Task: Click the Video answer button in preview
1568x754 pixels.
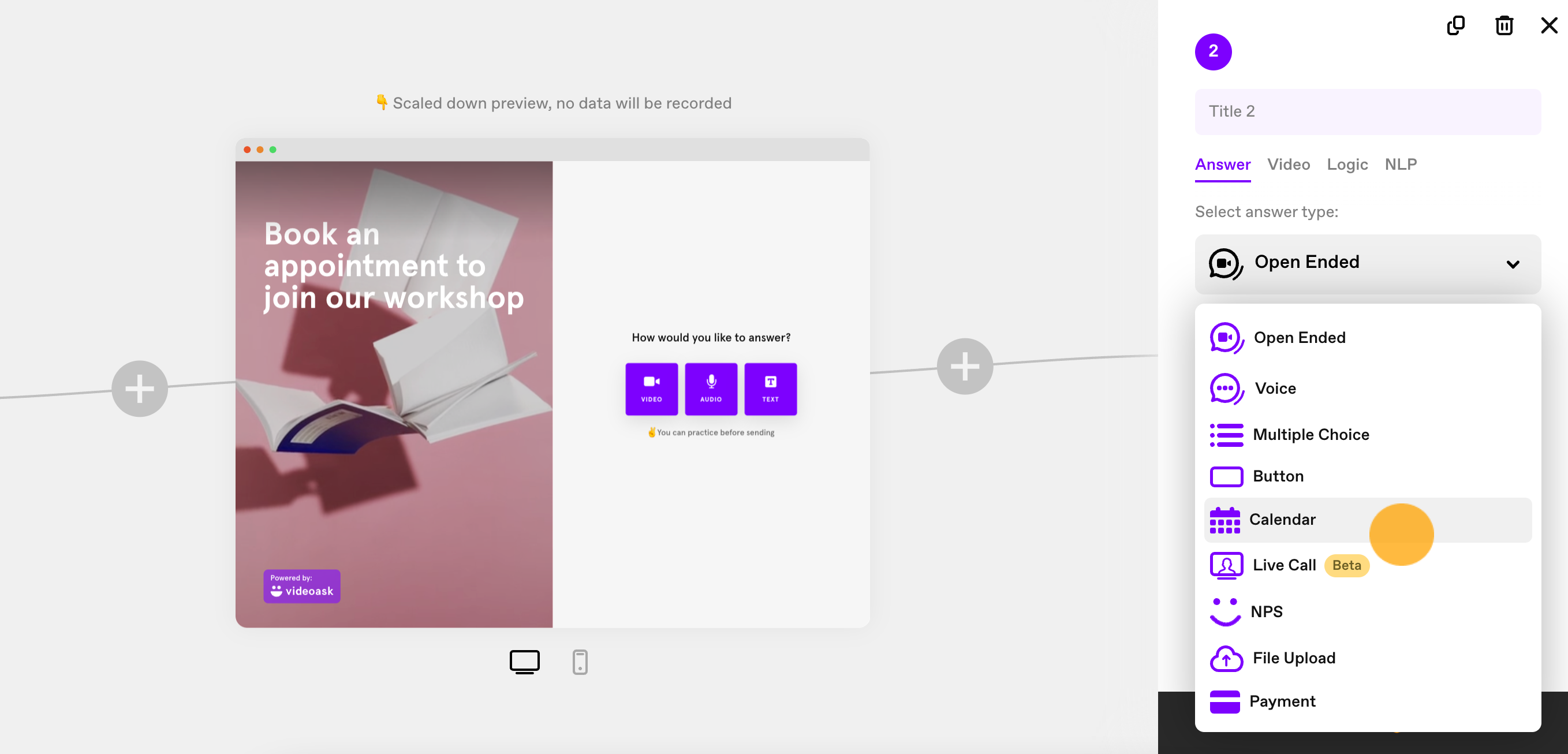Action: 651,389
